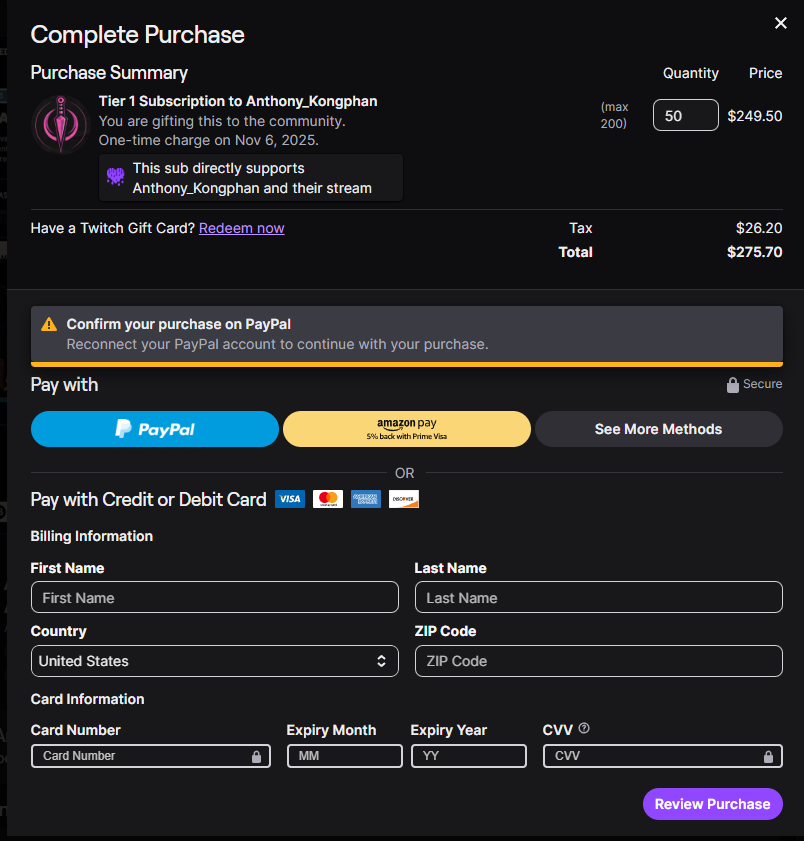Click the text 'One-time charge on Nov 6, 2025.'
Image resolution: width=804 pixels, height=841 pixels.
(x=209, y=141)
